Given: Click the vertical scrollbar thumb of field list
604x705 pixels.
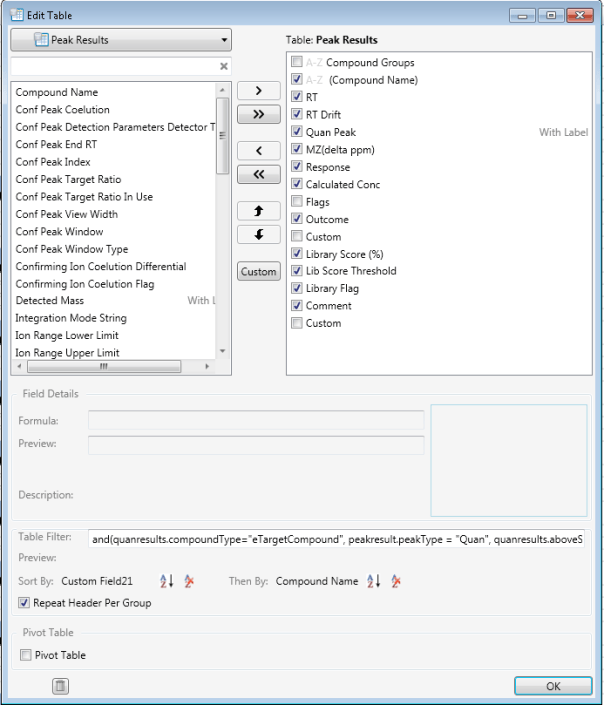Looking at the screenshot, I should point(222,136).
